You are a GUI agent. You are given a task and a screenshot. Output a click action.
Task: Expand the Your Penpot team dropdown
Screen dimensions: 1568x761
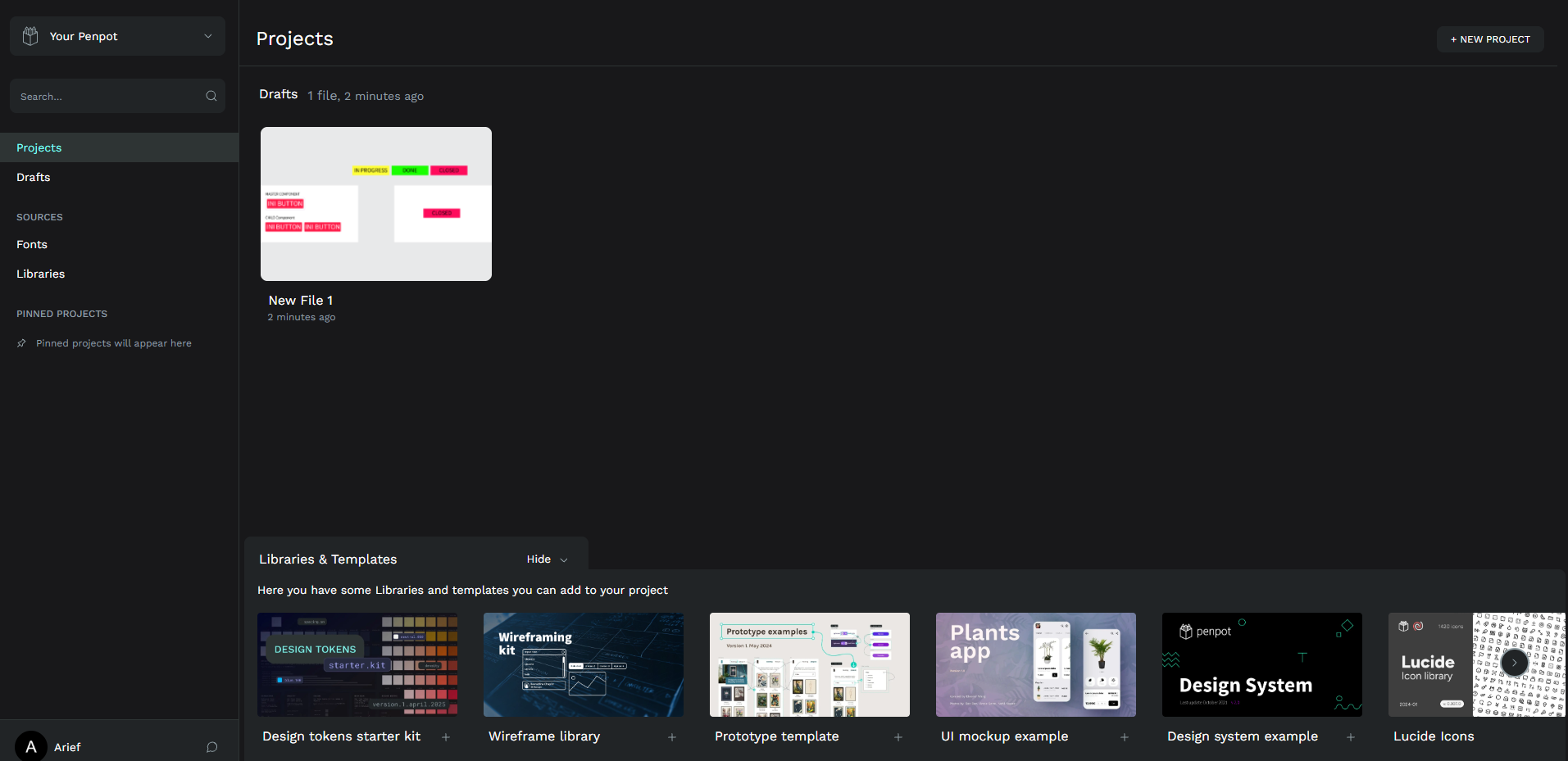tap(207, 36)
